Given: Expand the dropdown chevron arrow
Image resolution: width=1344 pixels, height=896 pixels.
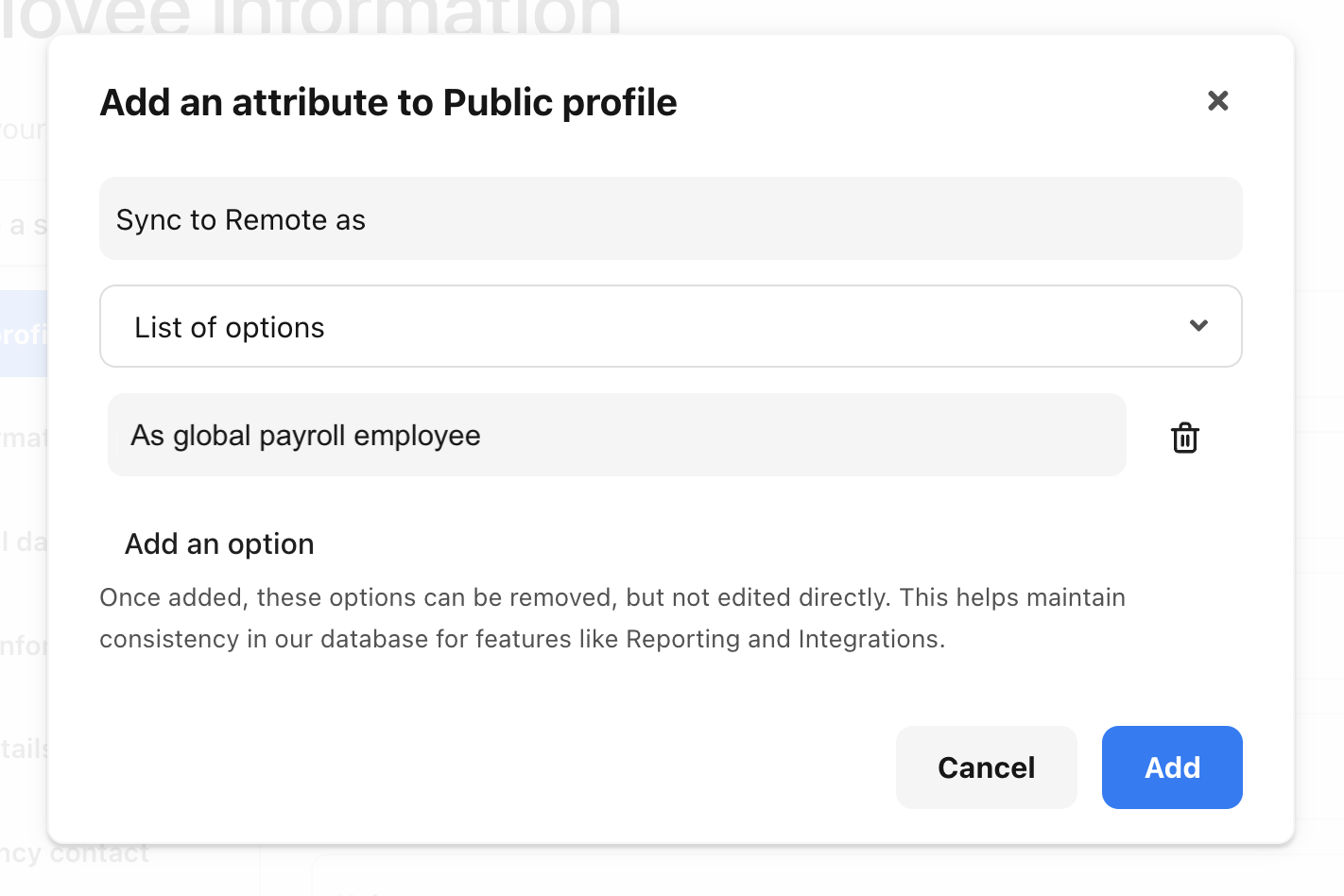Looking at the screenshot, I should 1198,326.
